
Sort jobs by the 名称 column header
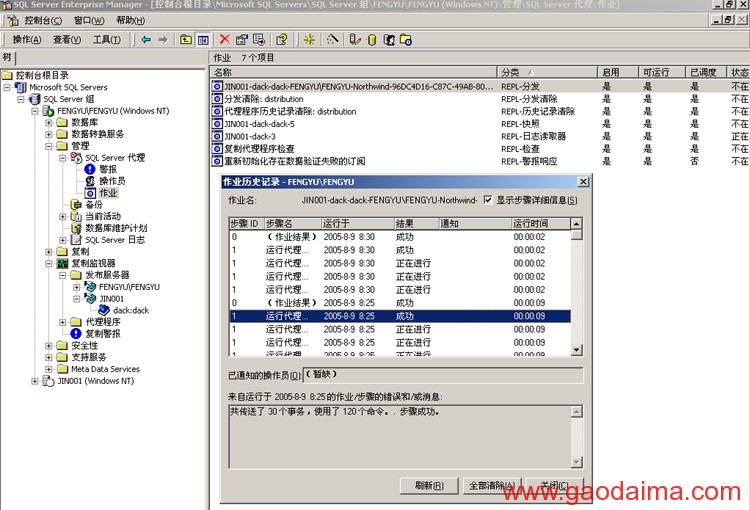click(353, 72)
